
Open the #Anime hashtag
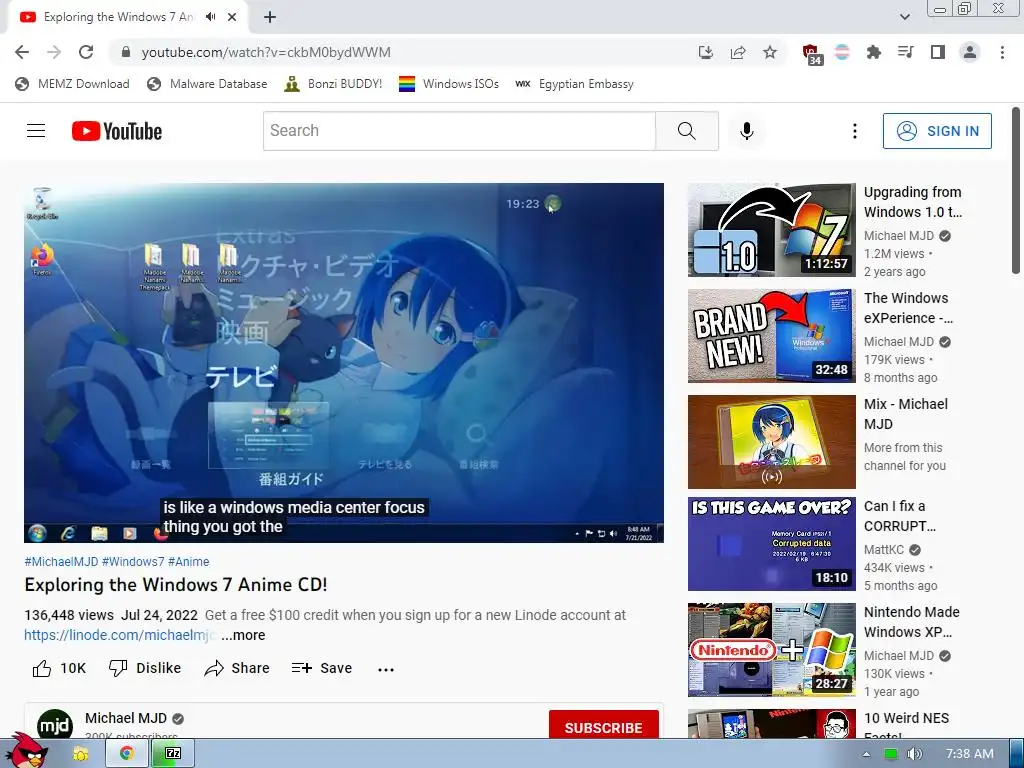tap(189, 562)
